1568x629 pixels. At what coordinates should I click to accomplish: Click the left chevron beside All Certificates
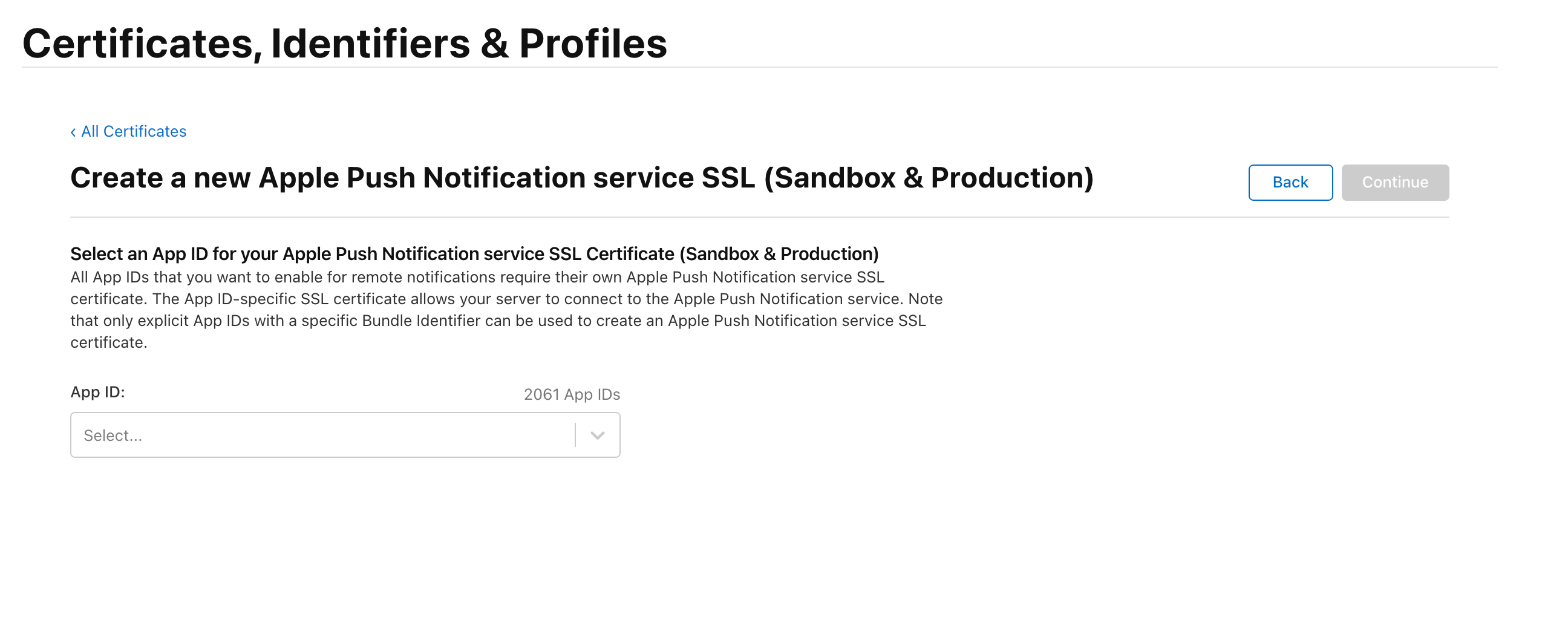pos(73,132)
